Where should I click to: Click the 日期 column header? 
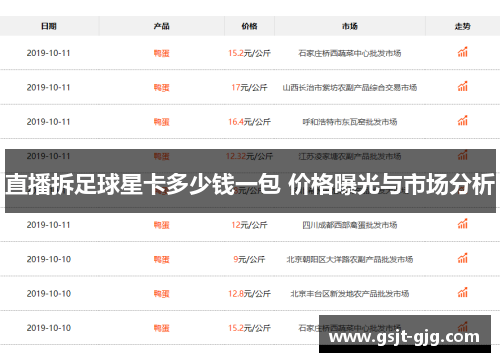coord(49,26)
